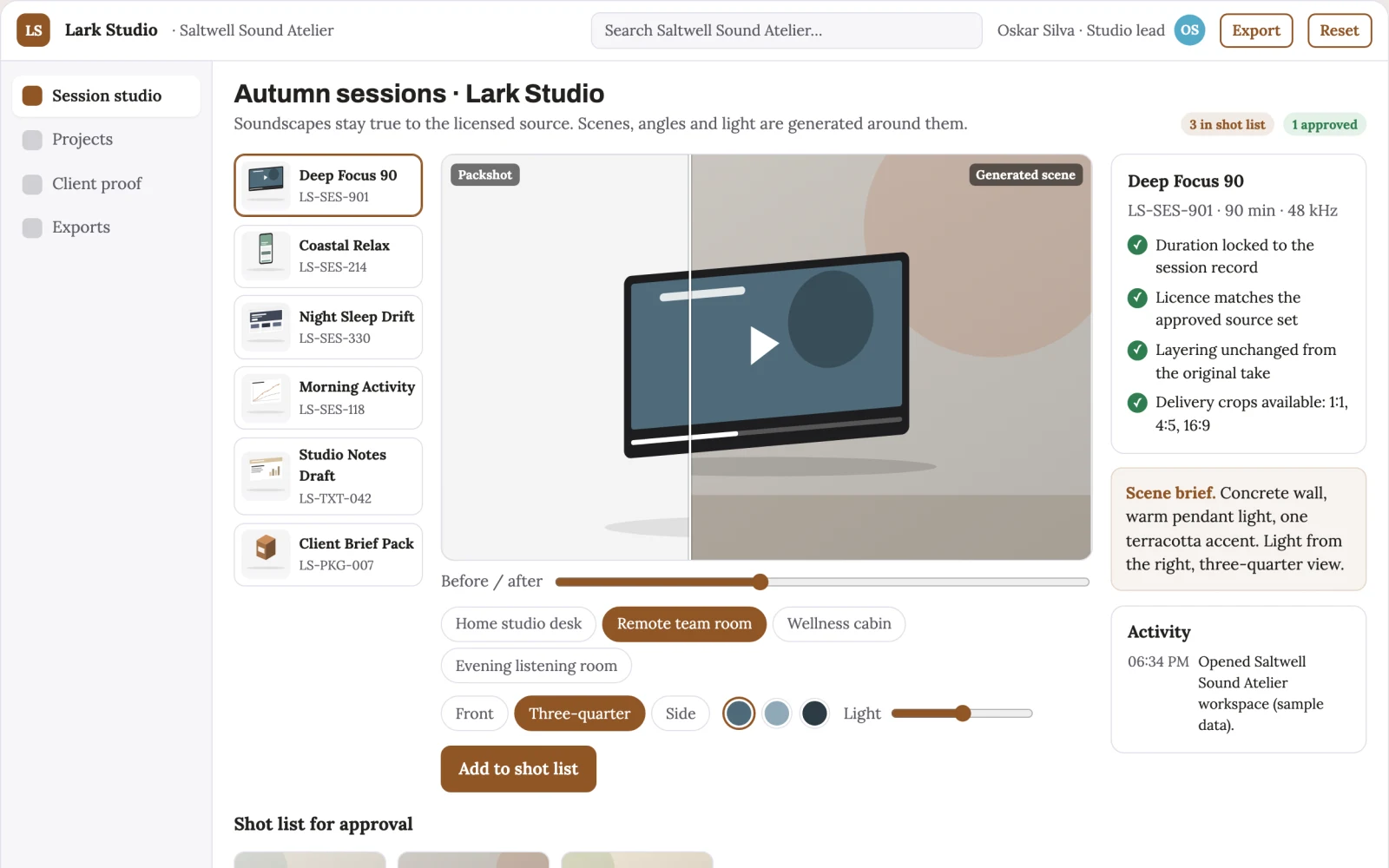Click the Client proof sidebar icon

pos(32,184)
